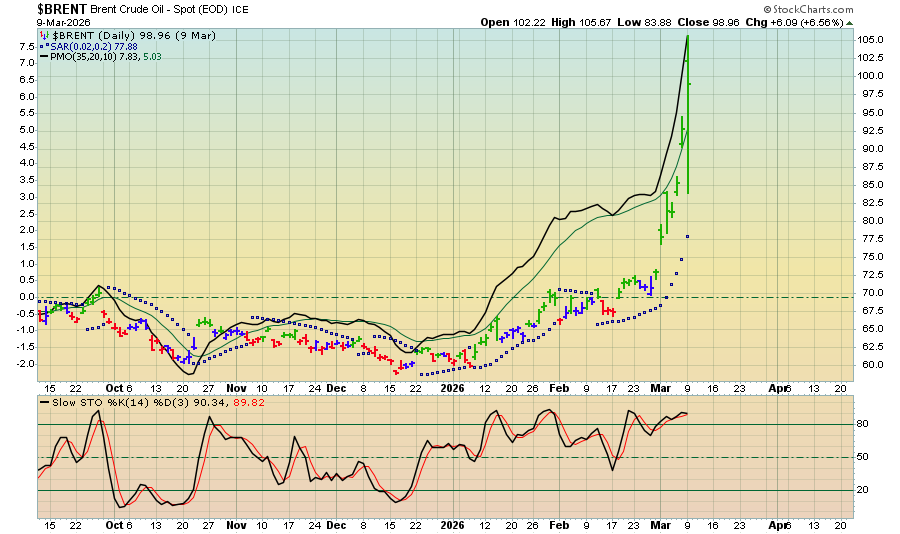This screenshot has height=534, width=900.
Task: Click the candlestick icon in $BRENT legend
Action: [x=45, y=34]
